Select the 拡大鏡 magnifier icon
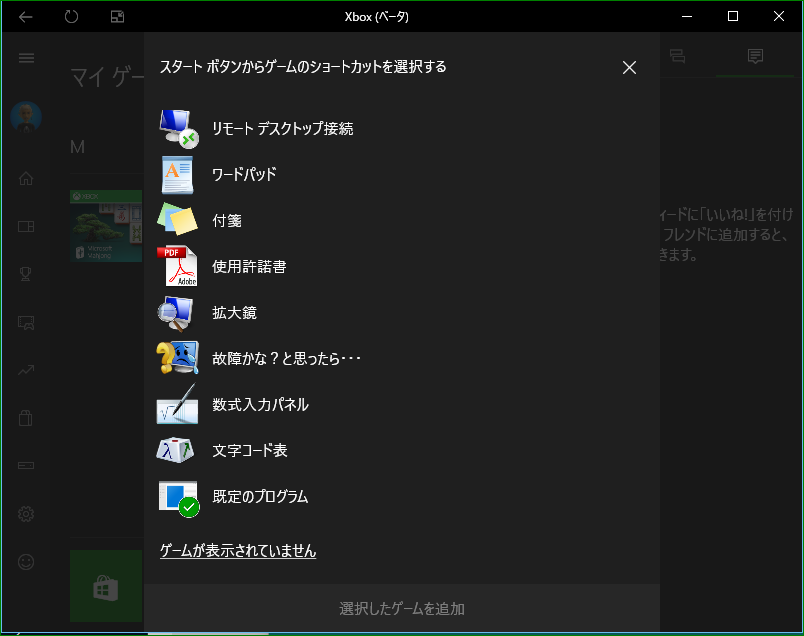This screenshot has height=636, width=804. tap(176, 313)
